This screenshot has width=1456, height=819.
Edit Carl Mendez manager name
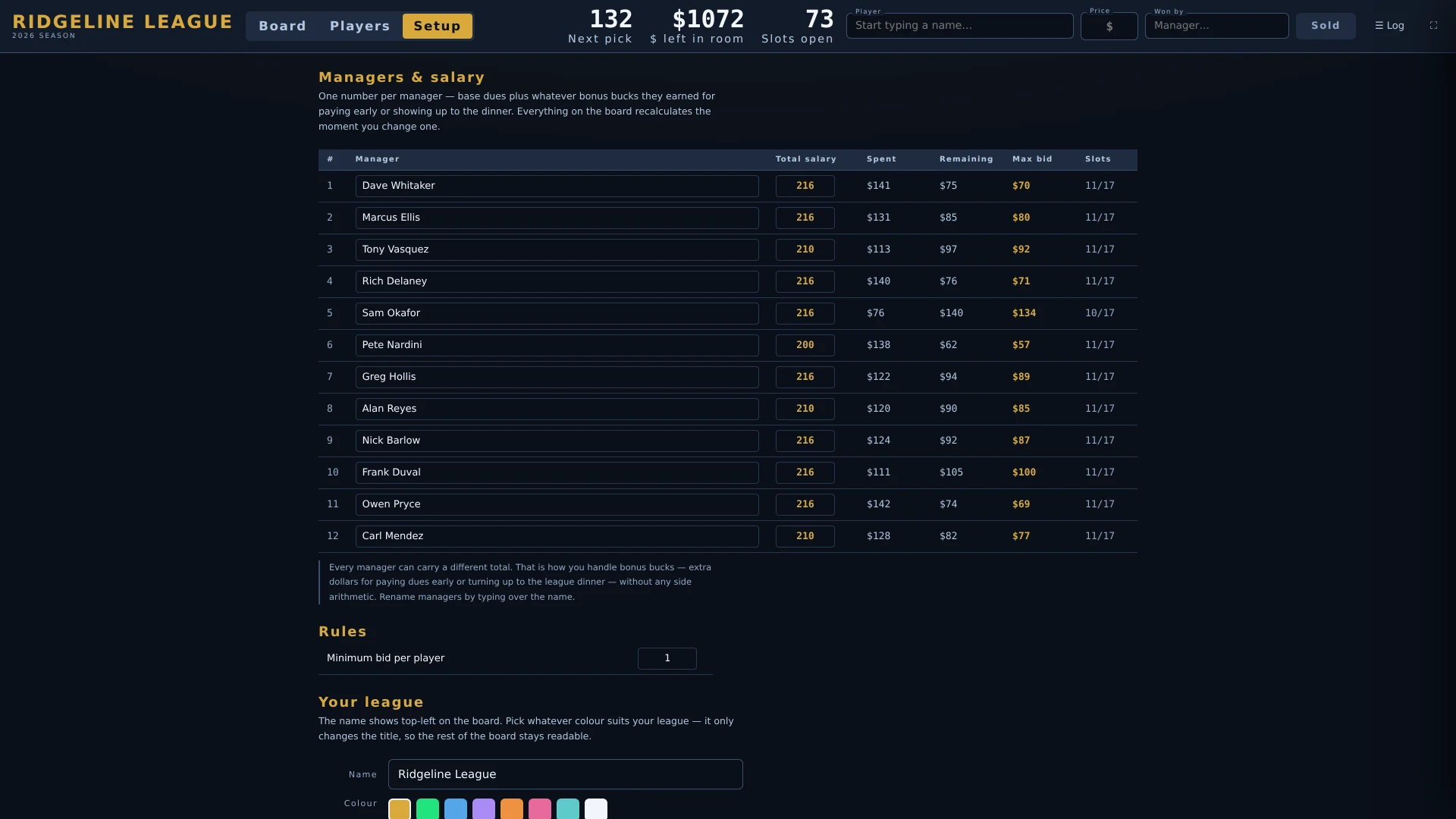coord(557,536)
